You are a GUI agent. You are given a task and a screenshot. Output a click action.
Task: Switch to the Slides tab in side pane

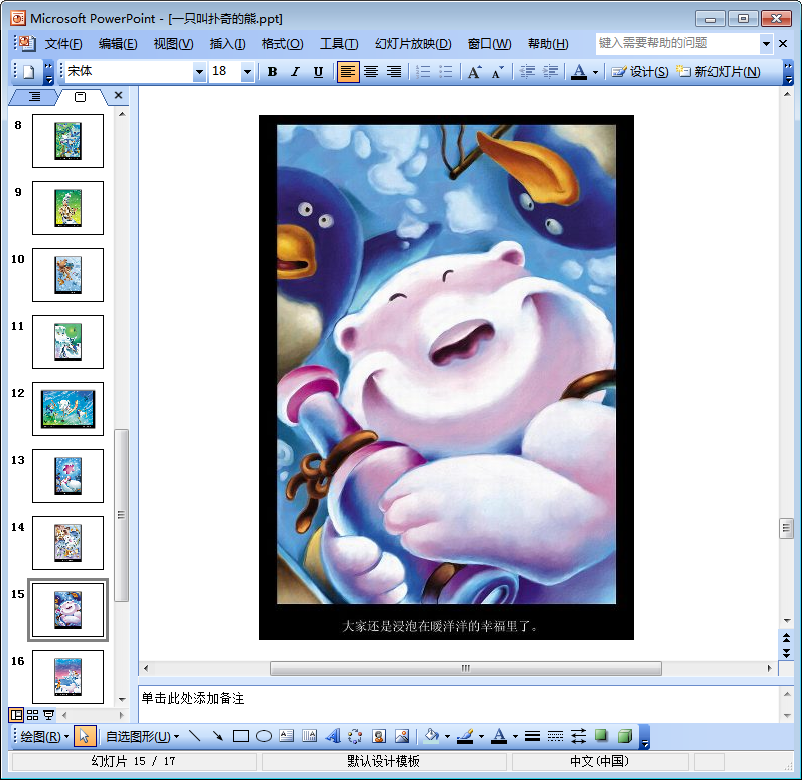(x=80, y=96)
